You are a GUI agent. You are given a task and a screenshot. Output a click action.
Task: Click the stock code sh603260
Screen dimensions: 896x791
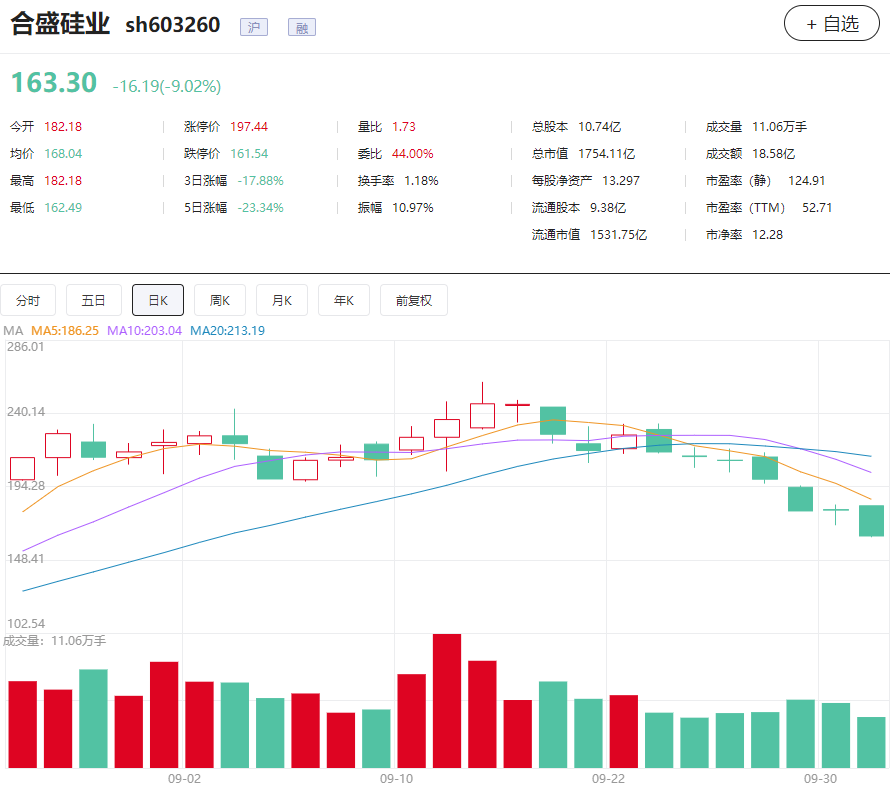[173, 25]
